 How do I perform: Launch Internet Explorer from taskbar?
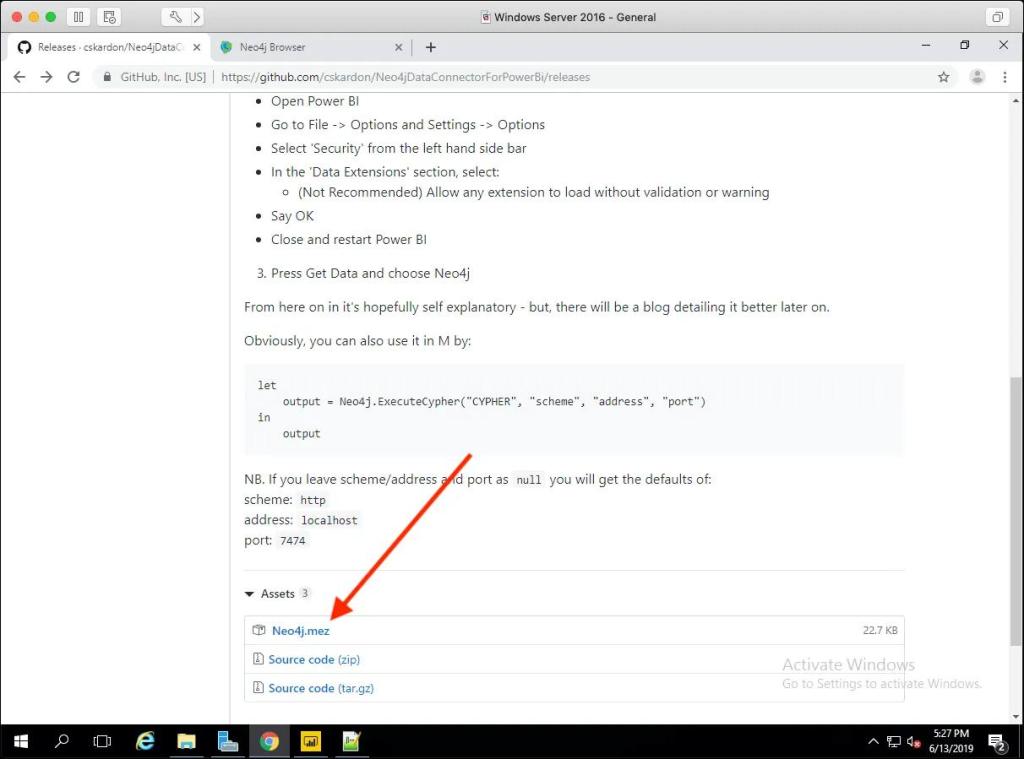click(144, 741)
